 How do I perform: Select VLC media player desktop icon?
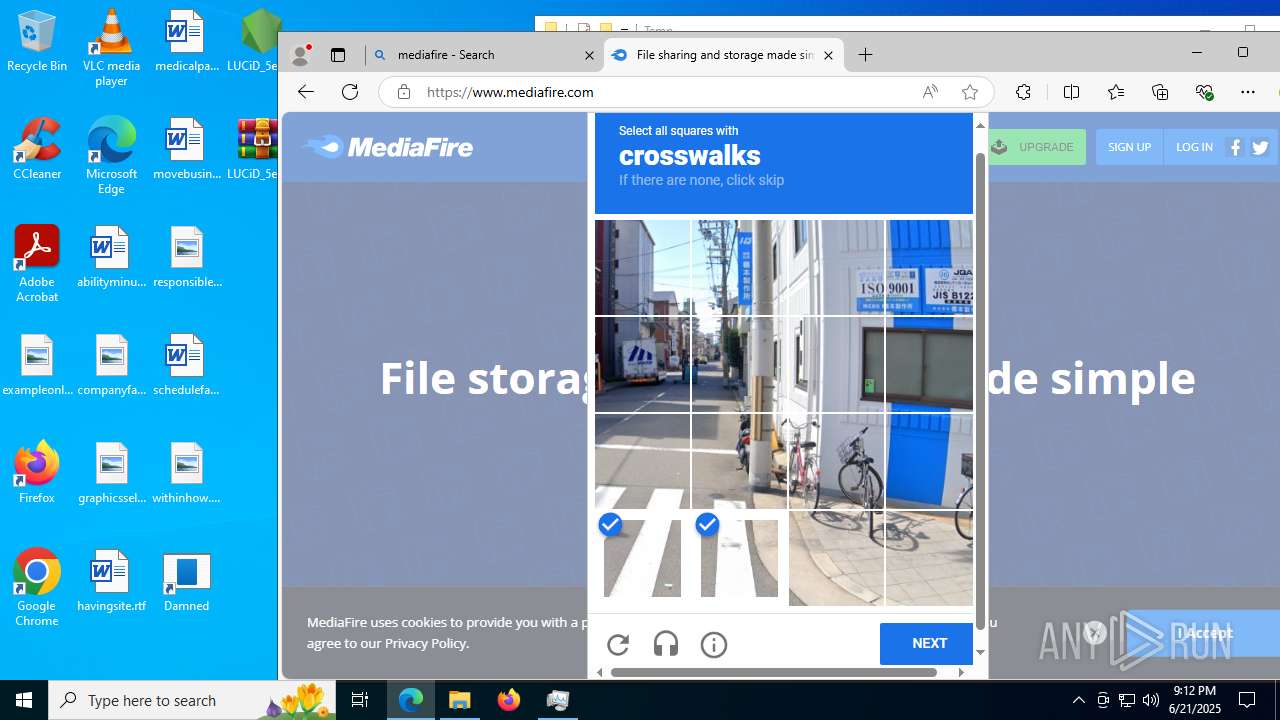tap(111, 48)
